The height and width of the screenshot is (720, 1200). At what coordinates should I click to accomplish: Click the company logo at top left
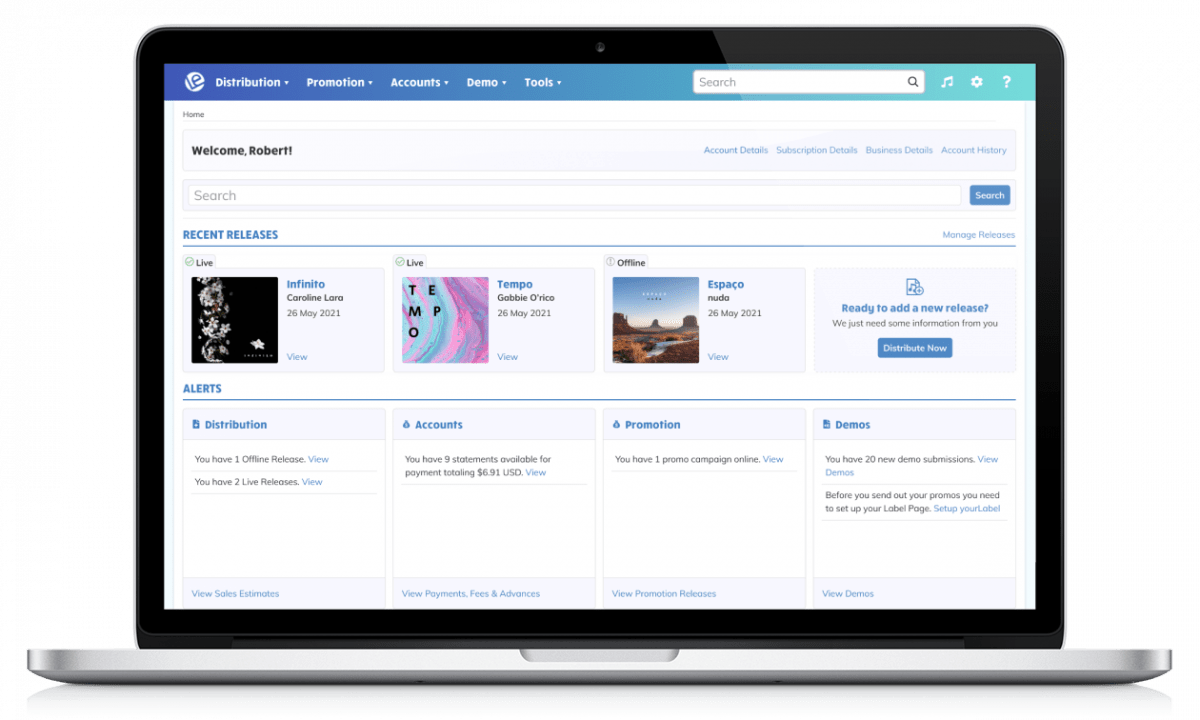click(194, 82)
